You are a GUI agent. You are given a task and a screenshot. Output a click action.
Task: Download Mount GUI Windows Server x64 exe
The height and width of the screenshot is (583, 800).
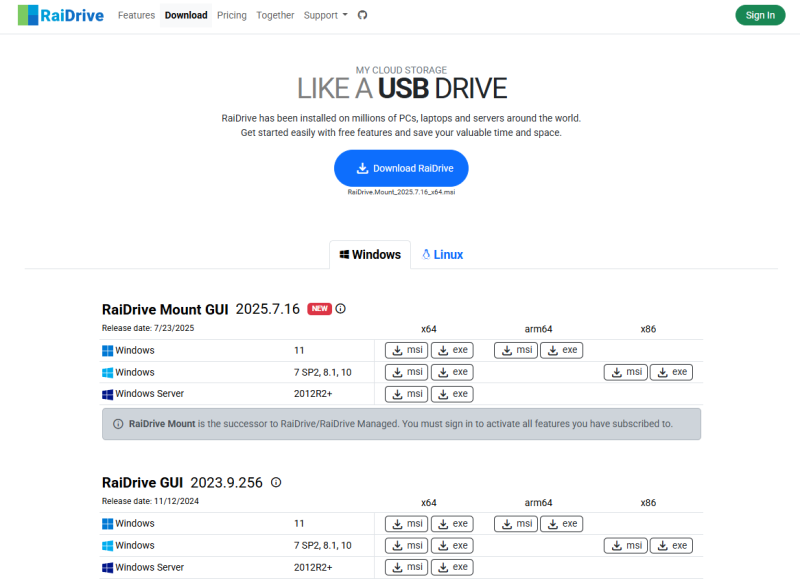(453, 394)
